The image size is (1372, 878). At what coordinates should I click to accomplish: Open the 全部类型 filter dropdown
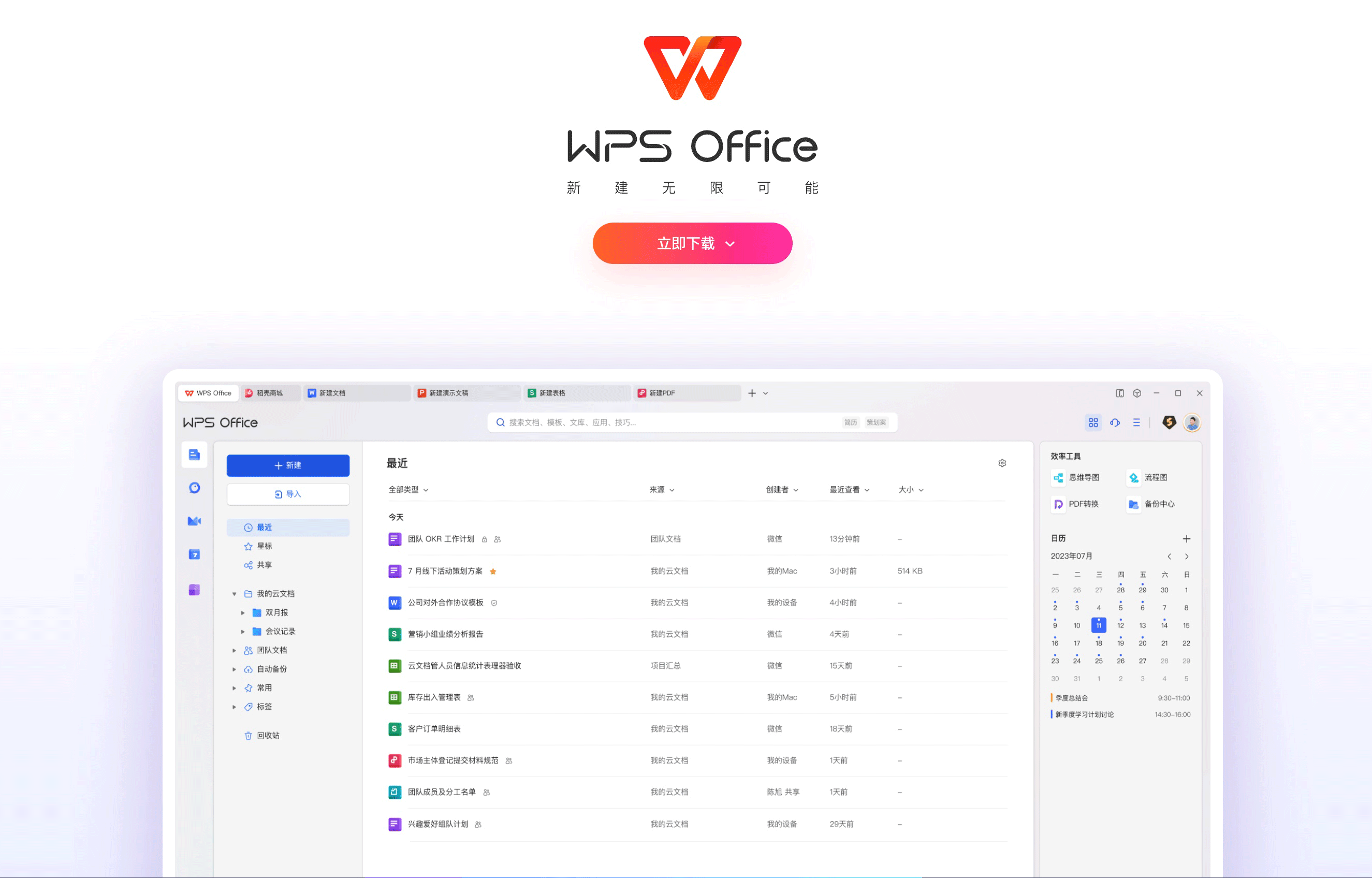tap(408, 490)
